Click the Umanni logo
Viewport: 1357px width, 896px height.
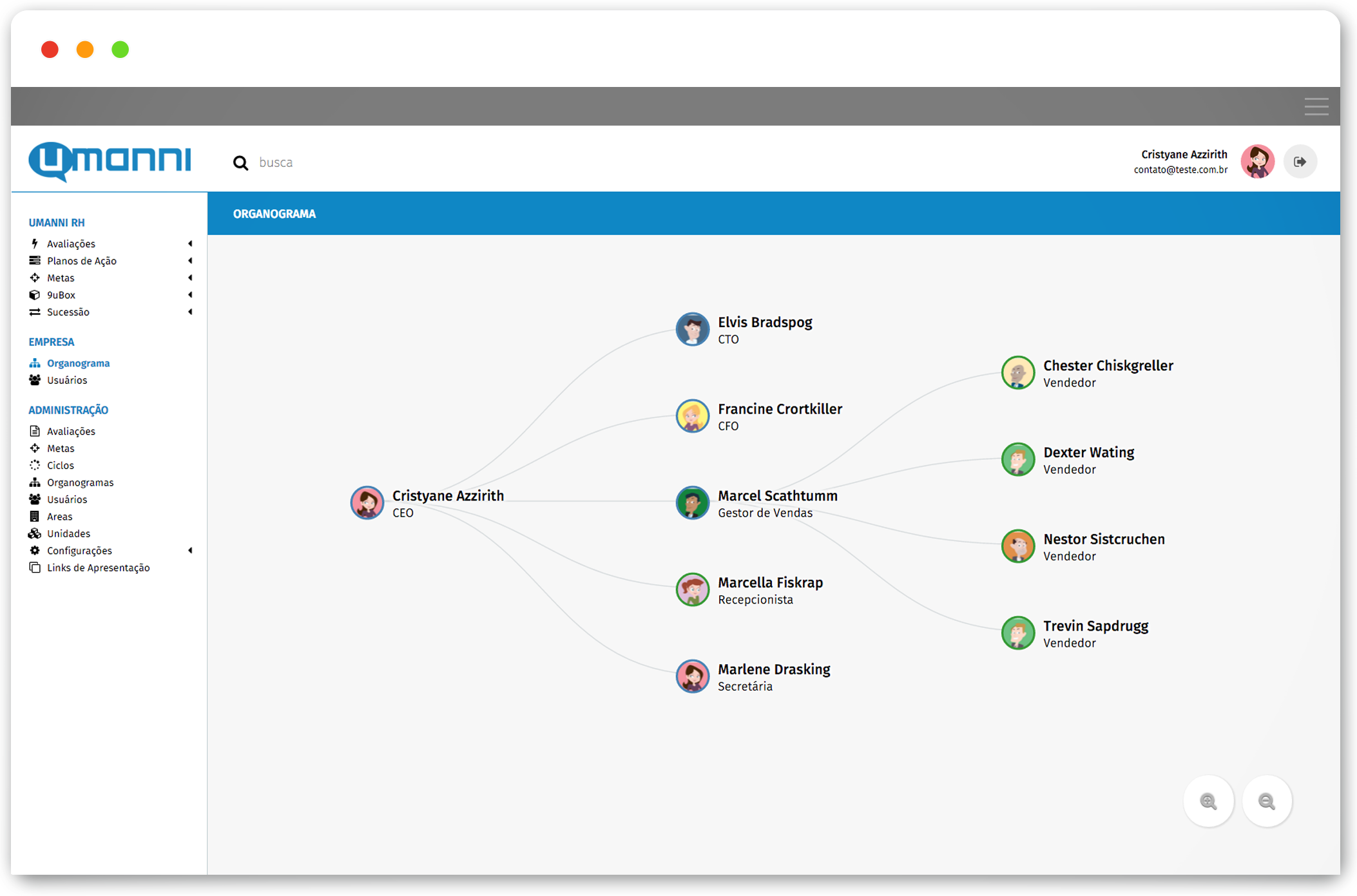click(110, 161)
